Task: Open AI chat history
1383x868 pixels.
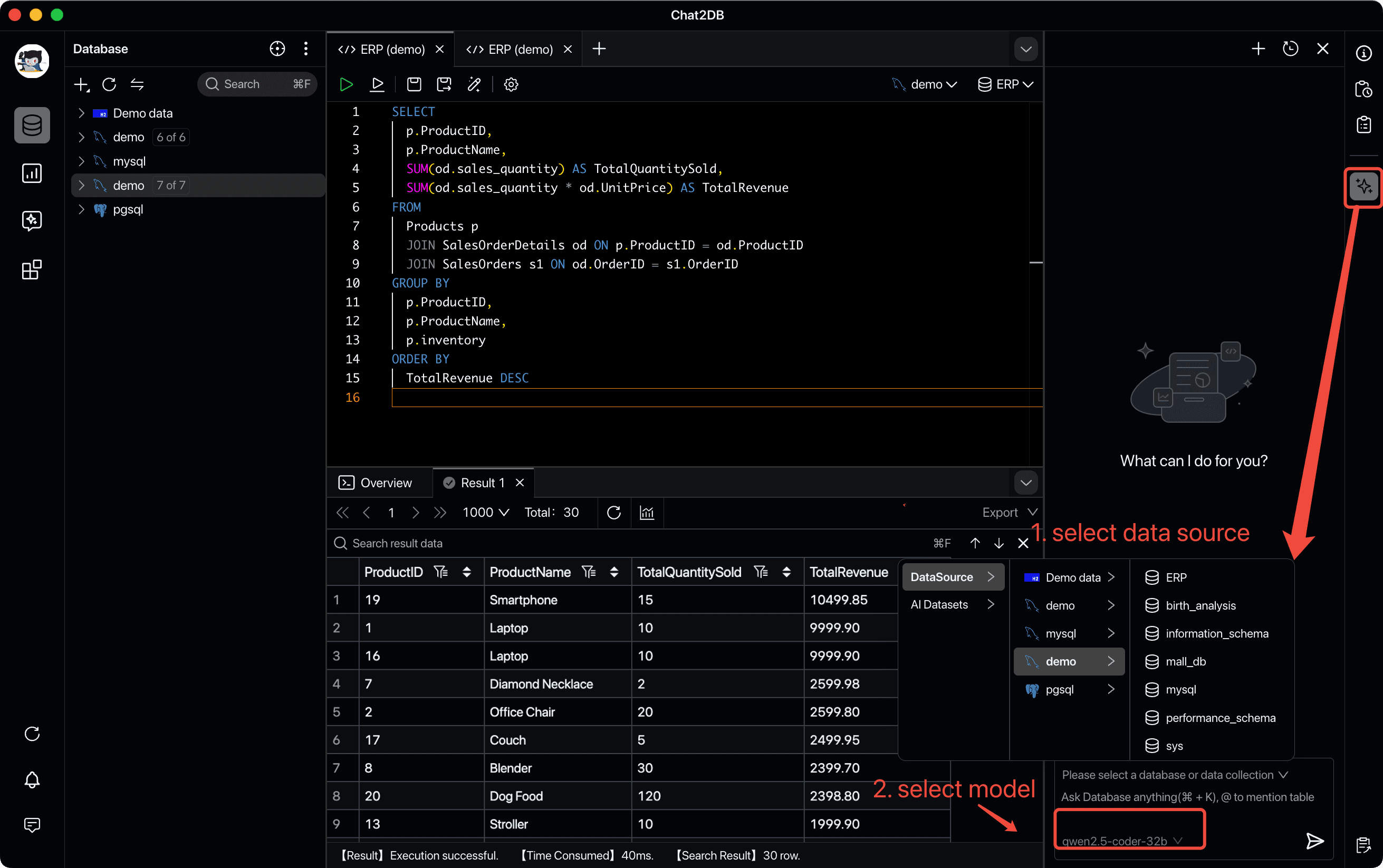Action: 1291,49
